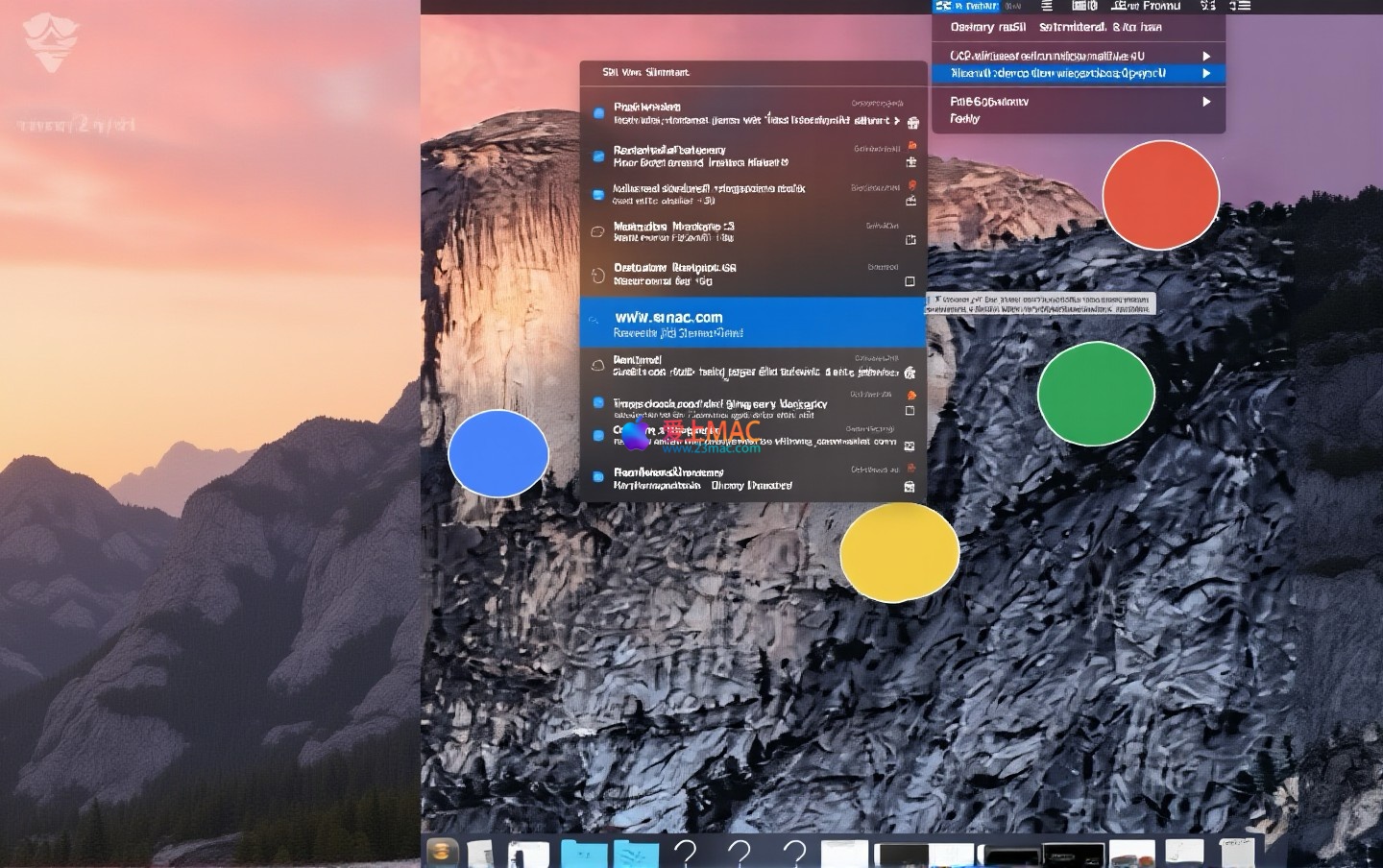Click the green circle

(1096, 393)
